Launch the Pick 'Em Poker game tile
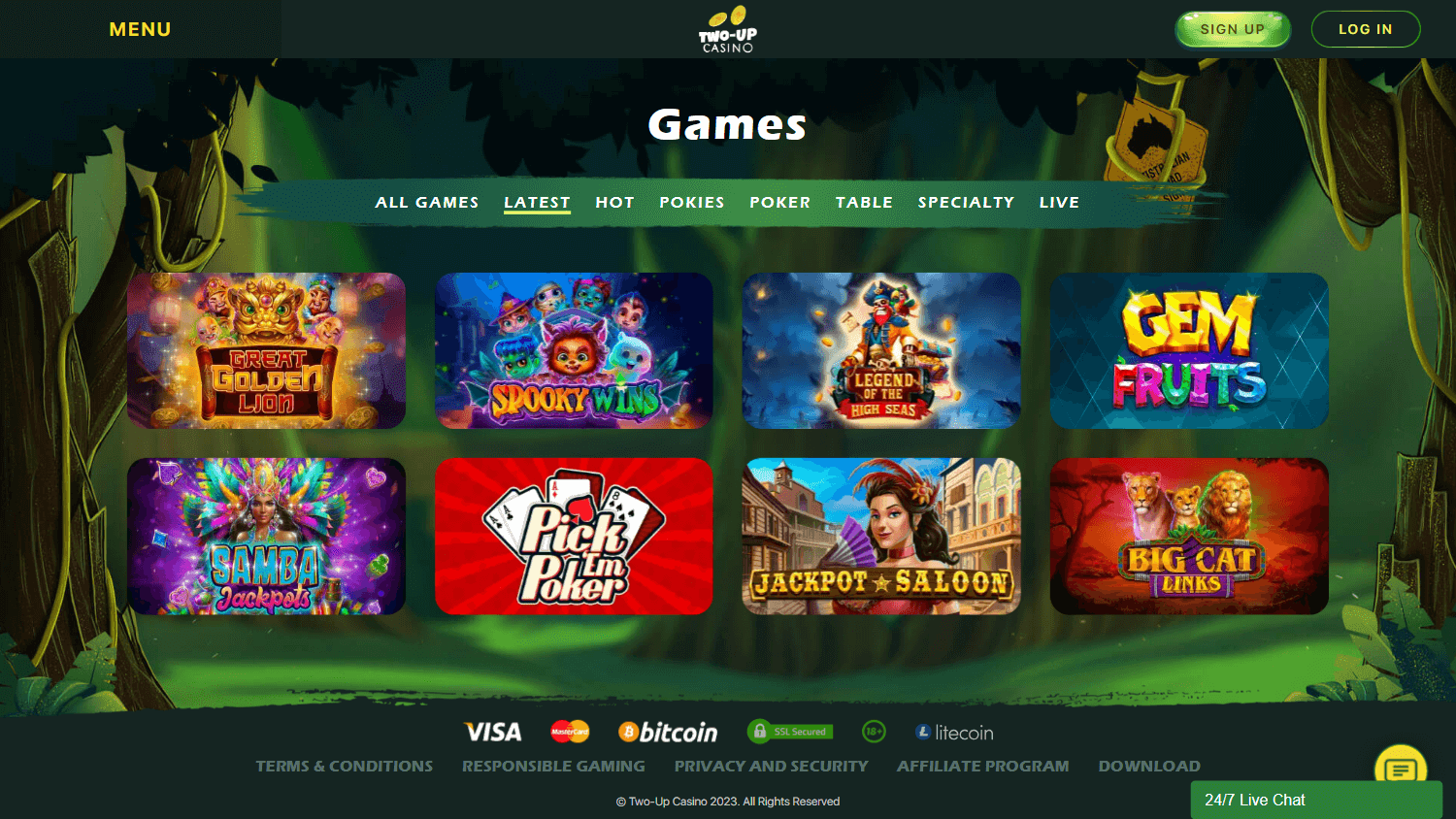 point(574,536)
